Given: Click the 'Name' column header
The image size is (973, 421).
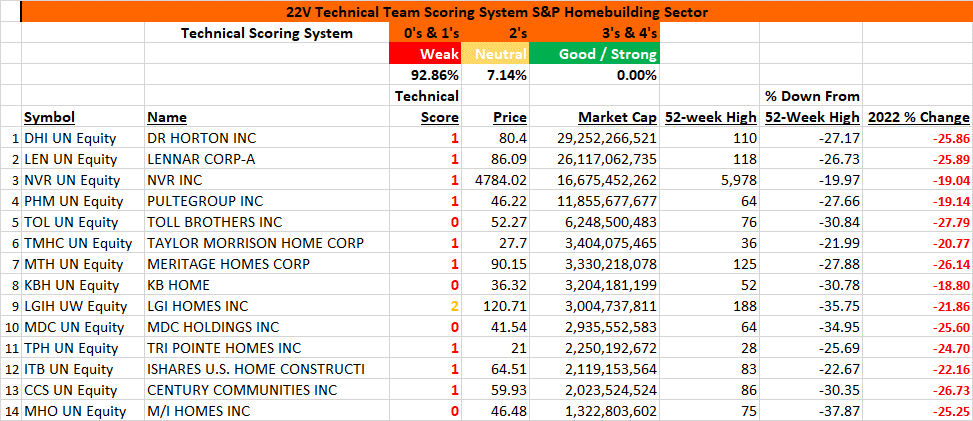Looking at the screenshot, I should pyautogui.click(x=267, y=117).
